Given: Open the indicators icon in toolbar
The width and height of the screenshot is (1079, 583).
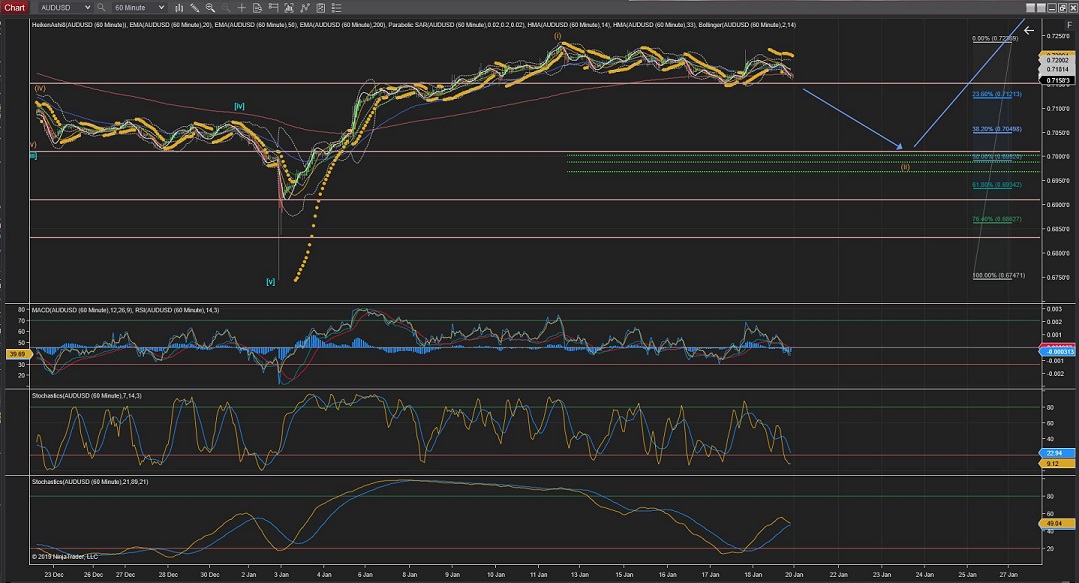Looking at the screenshot, I should tap(288, 7).
